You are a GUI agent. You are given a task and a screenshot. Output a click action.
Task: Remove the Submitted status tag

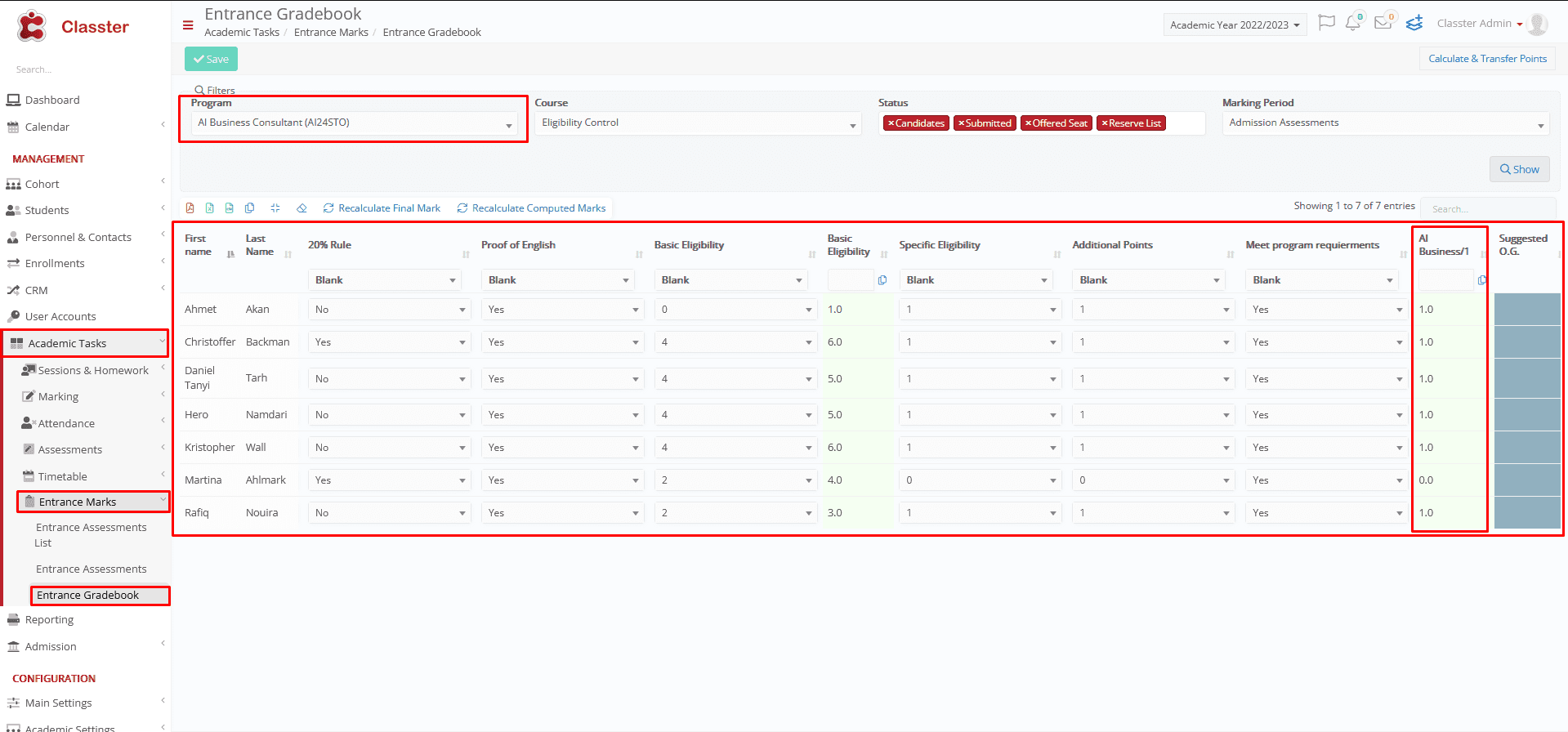[x=961, y=123]
